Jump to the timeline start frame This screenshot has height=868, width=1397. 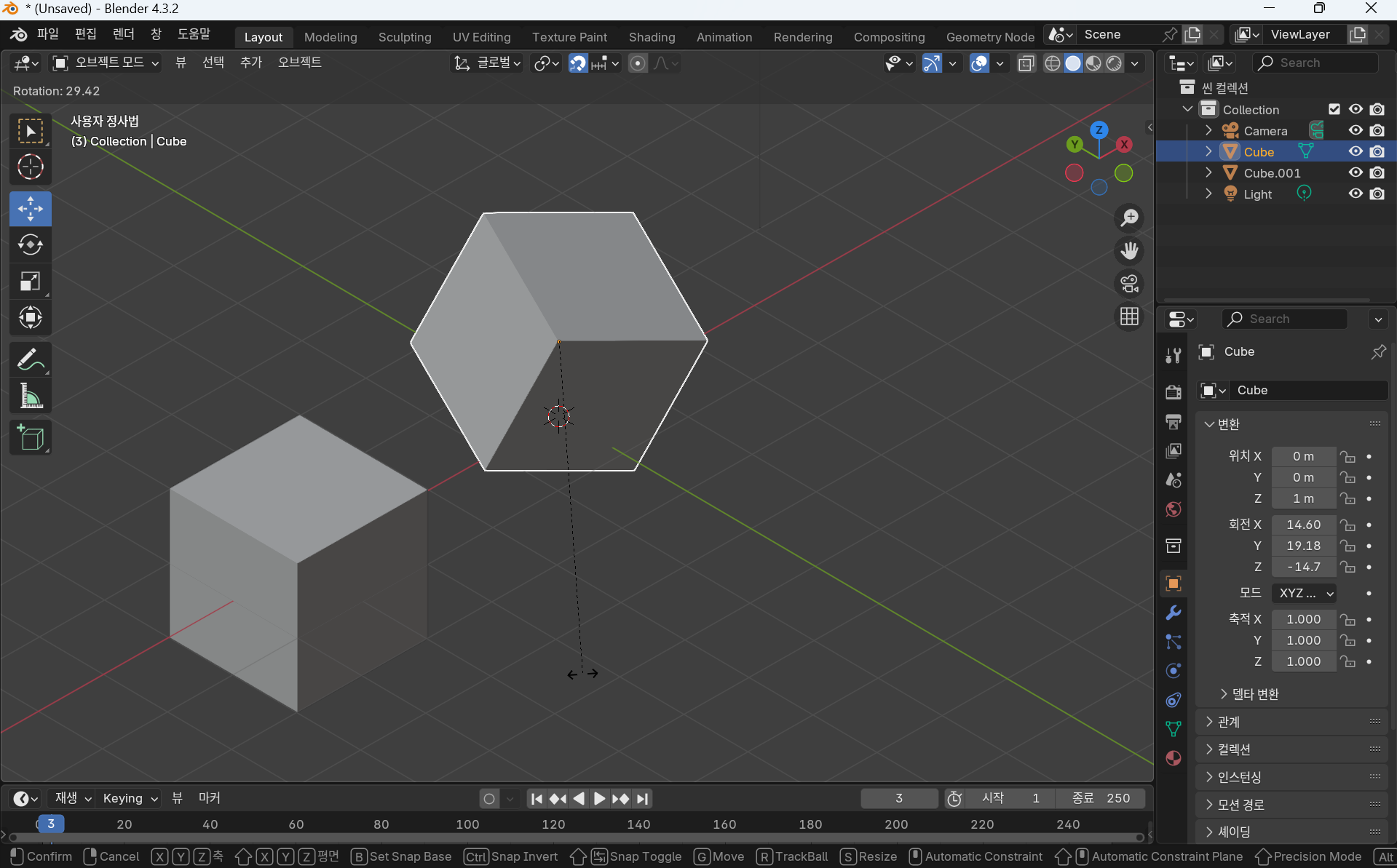pos(537,799)
